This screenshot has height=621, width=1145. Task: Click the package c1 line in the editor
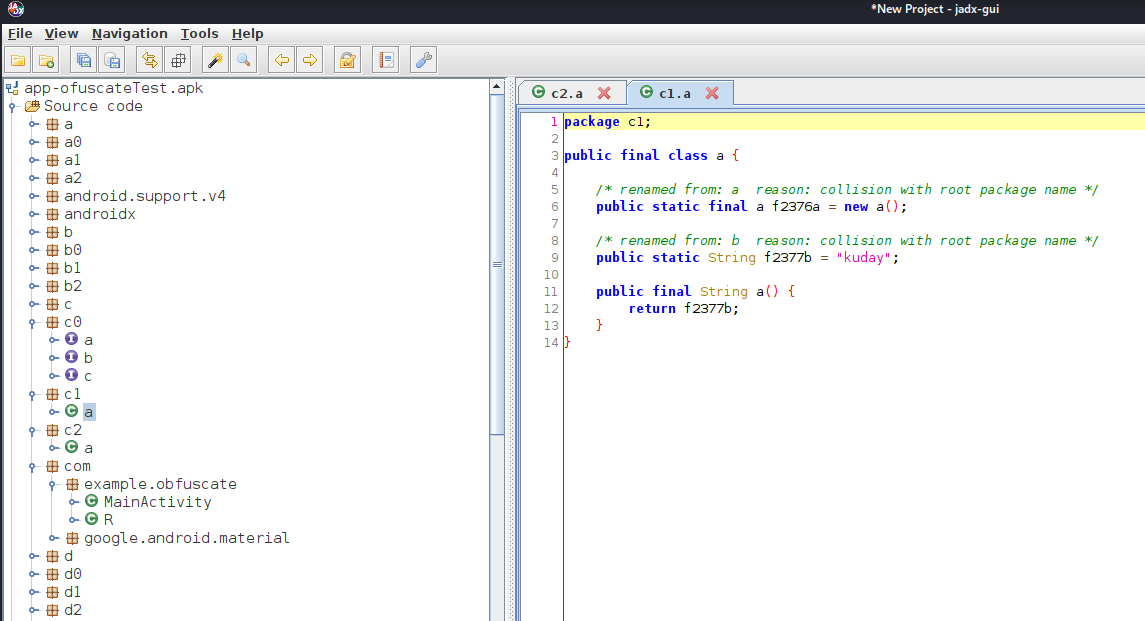(854, 122)
